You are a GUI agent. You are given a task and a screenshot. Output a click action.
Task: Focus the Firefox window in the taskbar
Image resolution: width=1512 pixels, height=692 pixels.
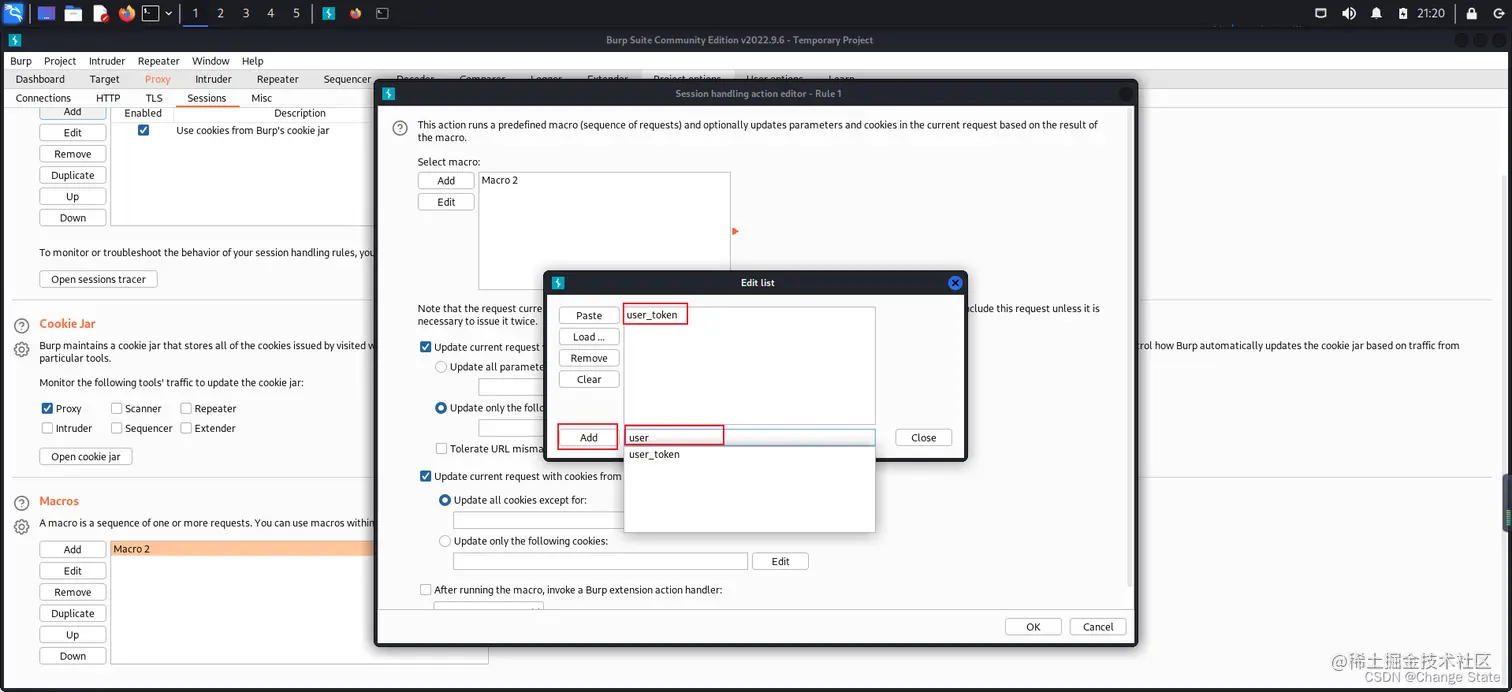(x=356, y=13)
